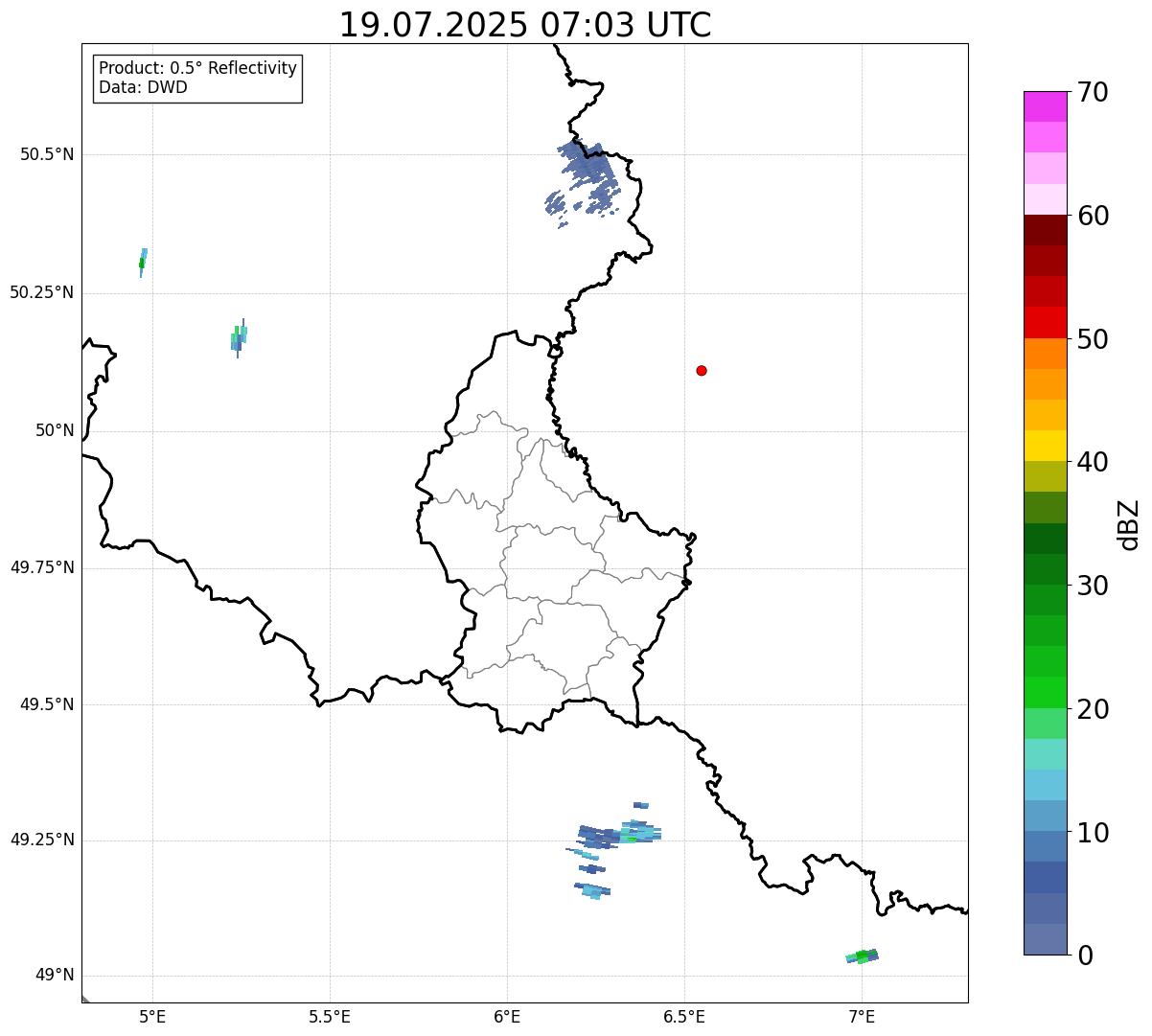The height and width of the screenshot is (1036, 1152).
Task: Click the red station marker dot
Action: (702, 370)
